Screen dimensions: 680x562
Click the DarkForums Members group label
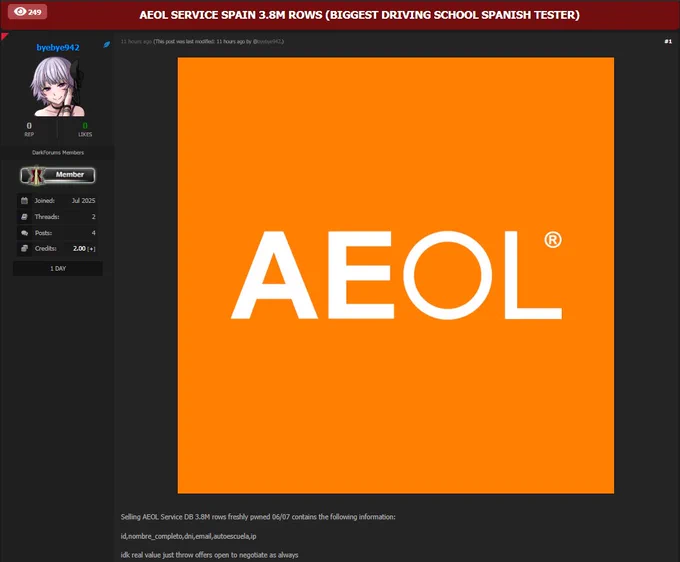(58, 153)
